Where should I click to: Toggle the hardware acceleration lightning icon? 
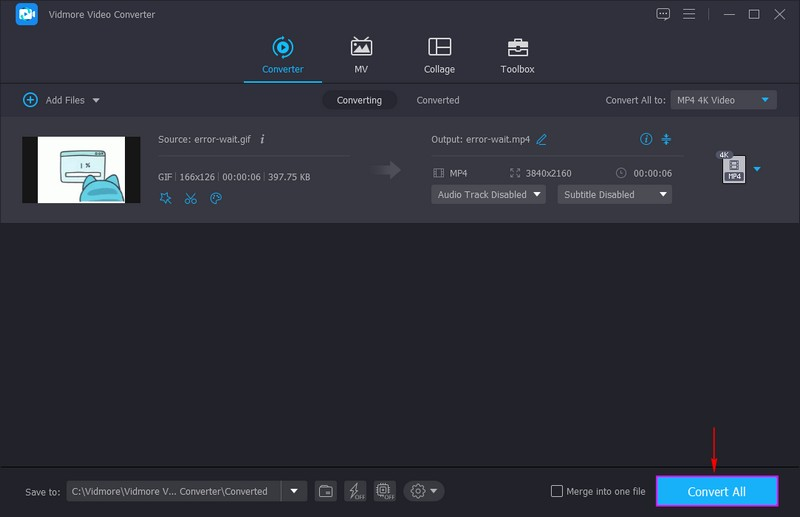point(355,491)
